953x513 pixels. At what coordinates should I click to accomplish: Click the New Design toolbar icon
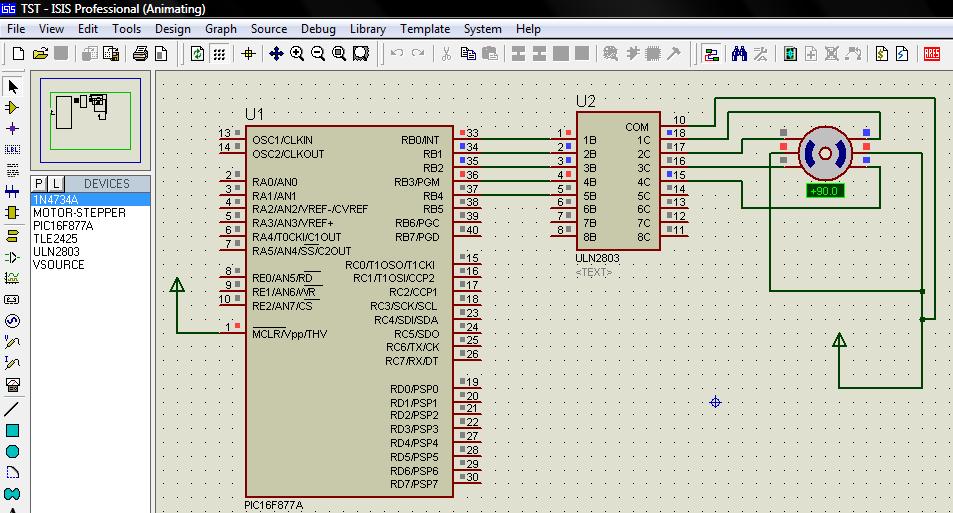tap(18, 53)
